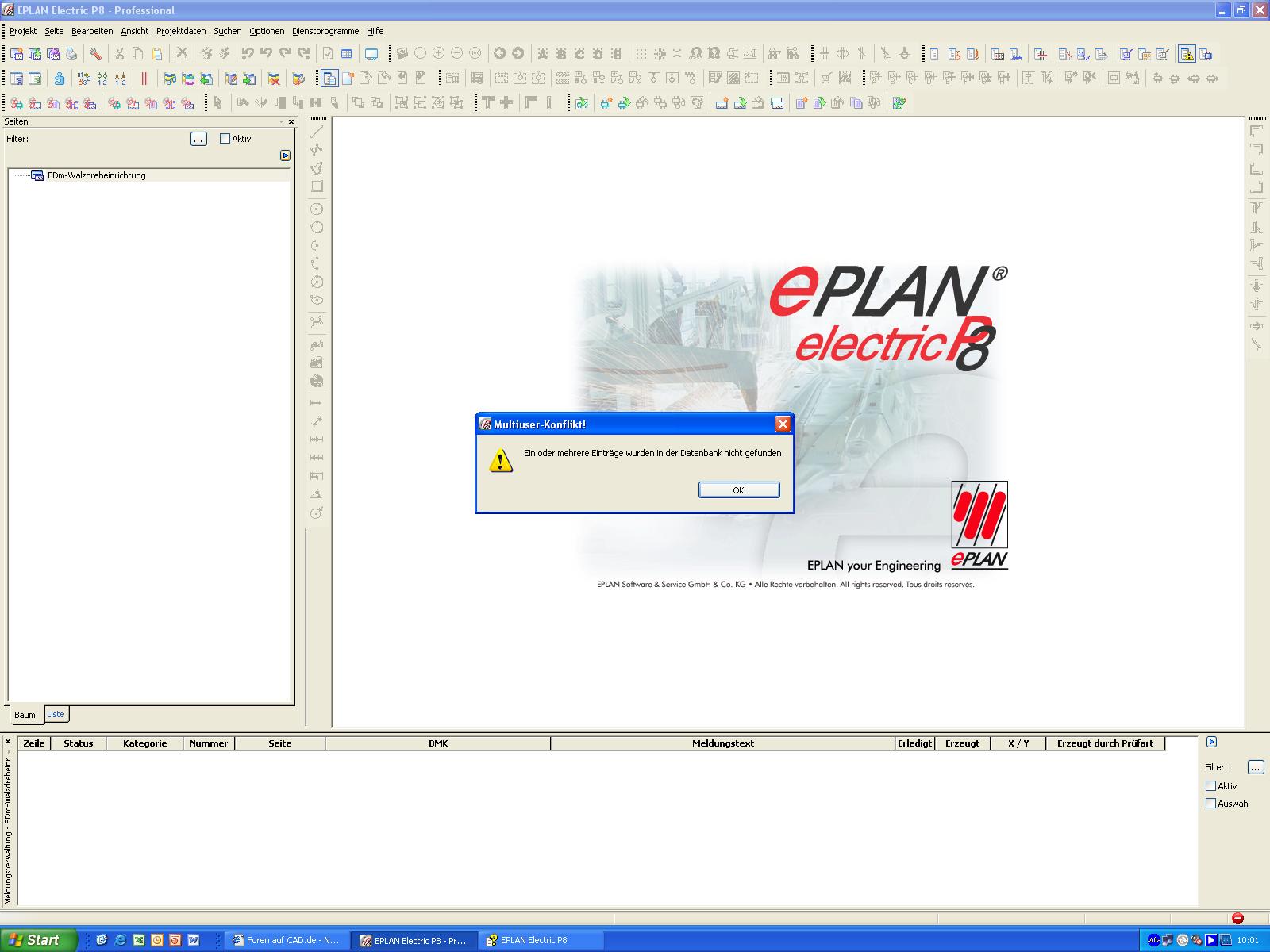Go to previous page with left arrow icon
The image size is (1270, 952).
click(499, 53)
